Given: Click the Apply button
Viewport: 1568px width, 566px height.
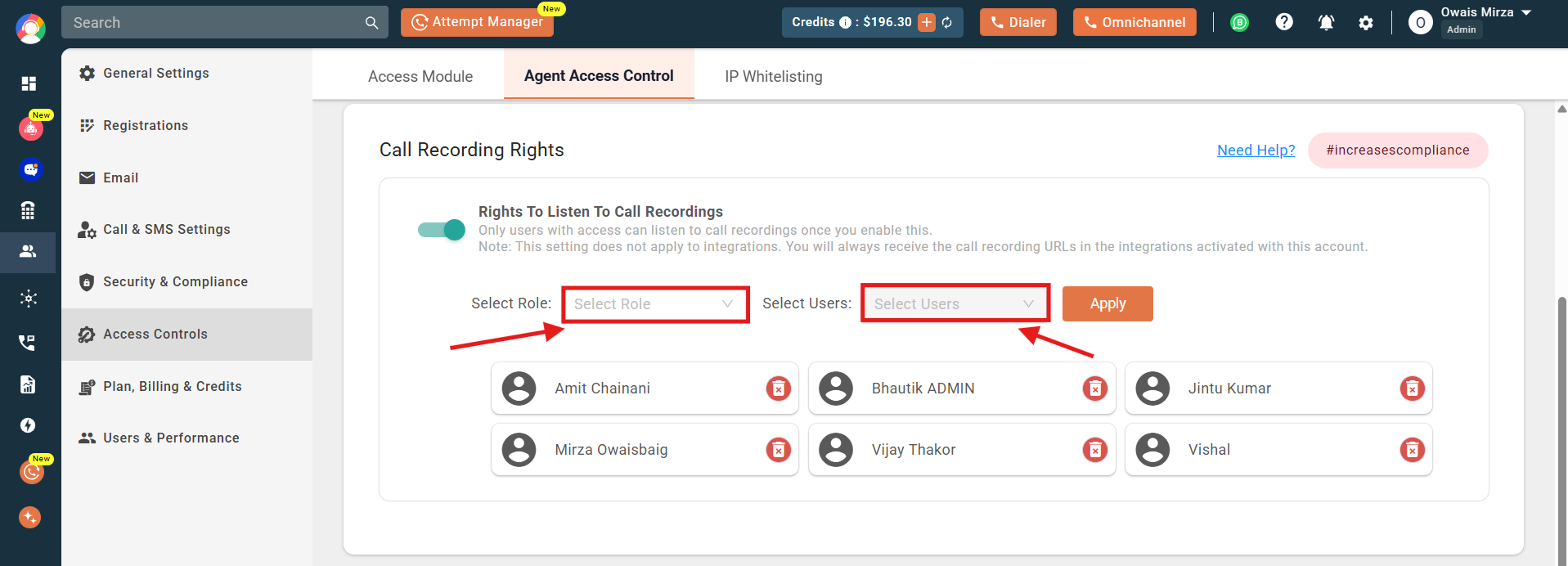Looking at the screenshot, I should tap(1107, 303).
